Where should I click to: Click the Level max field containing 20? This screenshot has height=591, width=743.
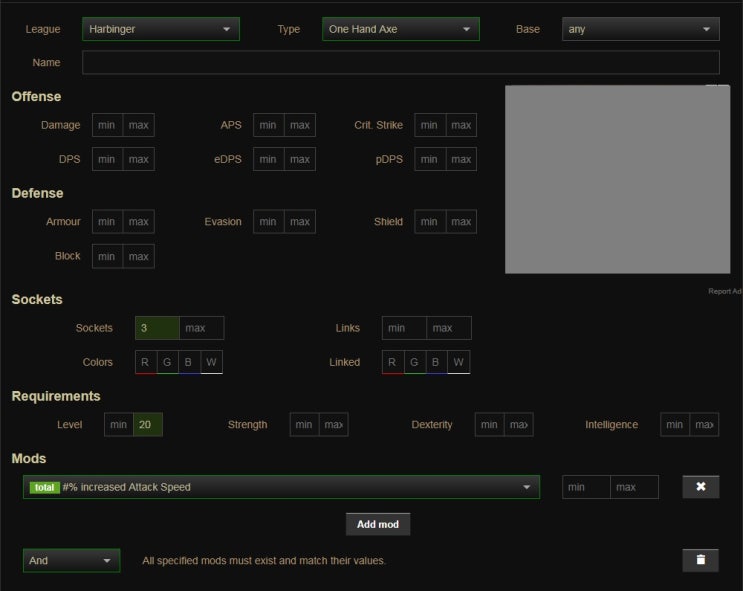pos(147,424)
